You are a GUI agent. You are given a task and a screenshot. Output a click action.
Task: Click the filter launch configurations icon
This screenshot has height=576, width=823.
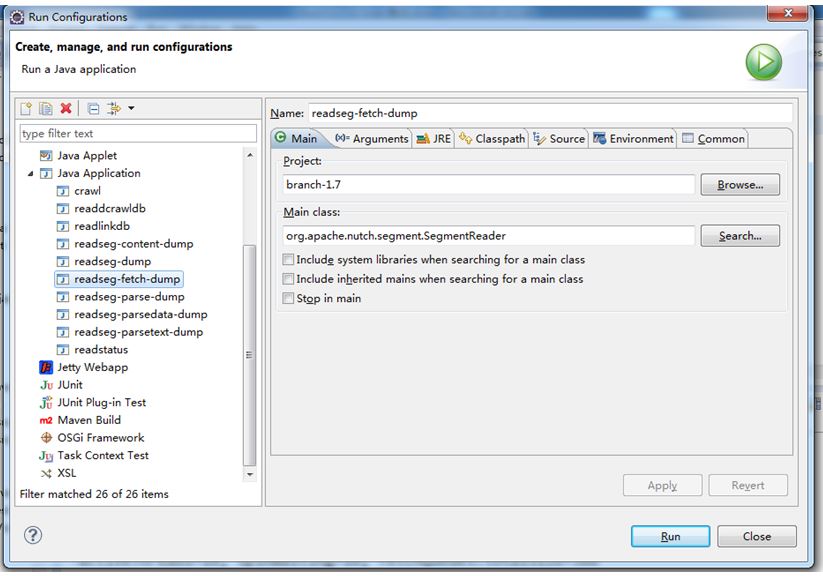pyautogui.click(x=113, y=108)
